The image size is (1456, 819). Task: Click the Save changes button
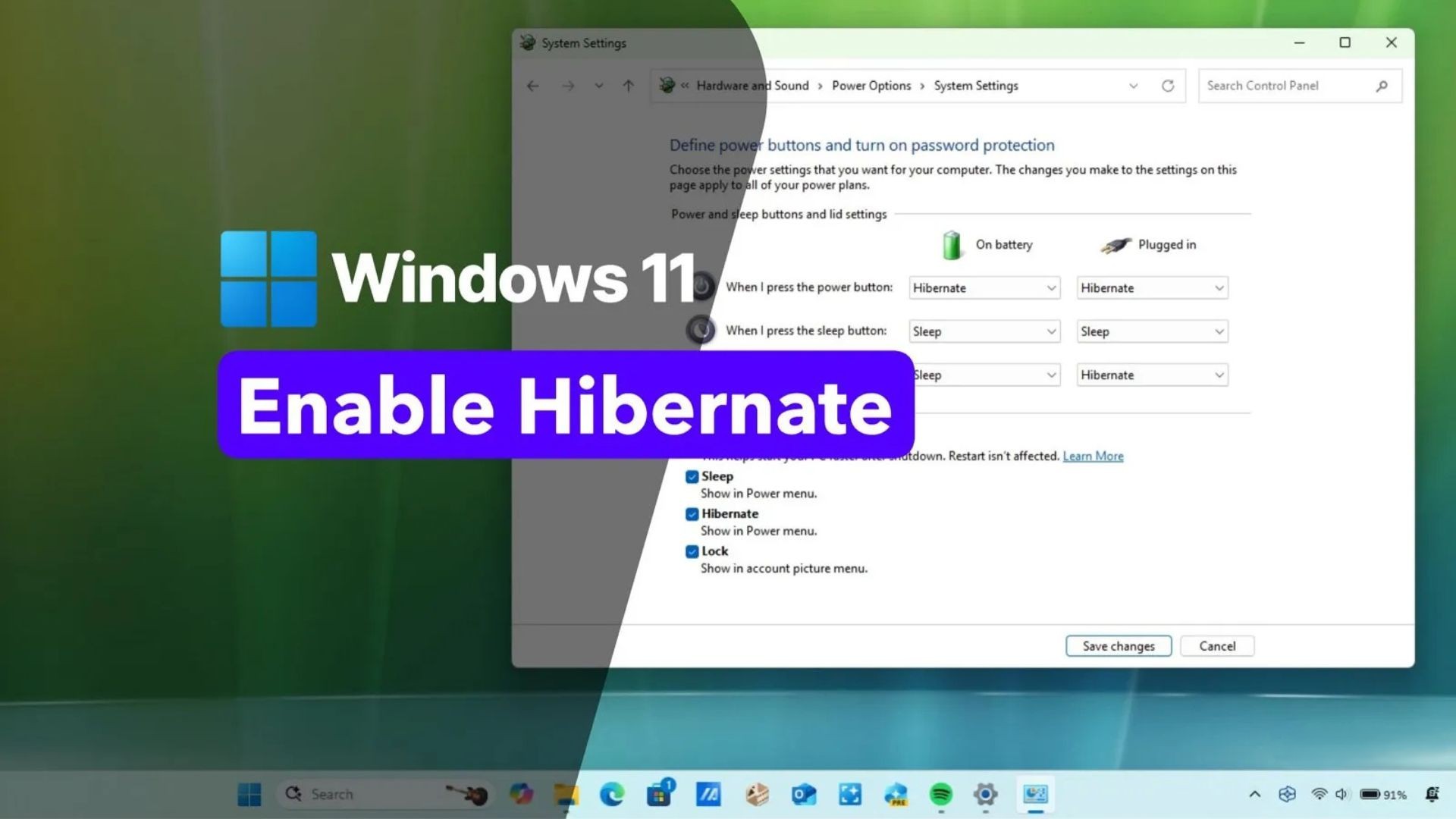[1118, 646]
